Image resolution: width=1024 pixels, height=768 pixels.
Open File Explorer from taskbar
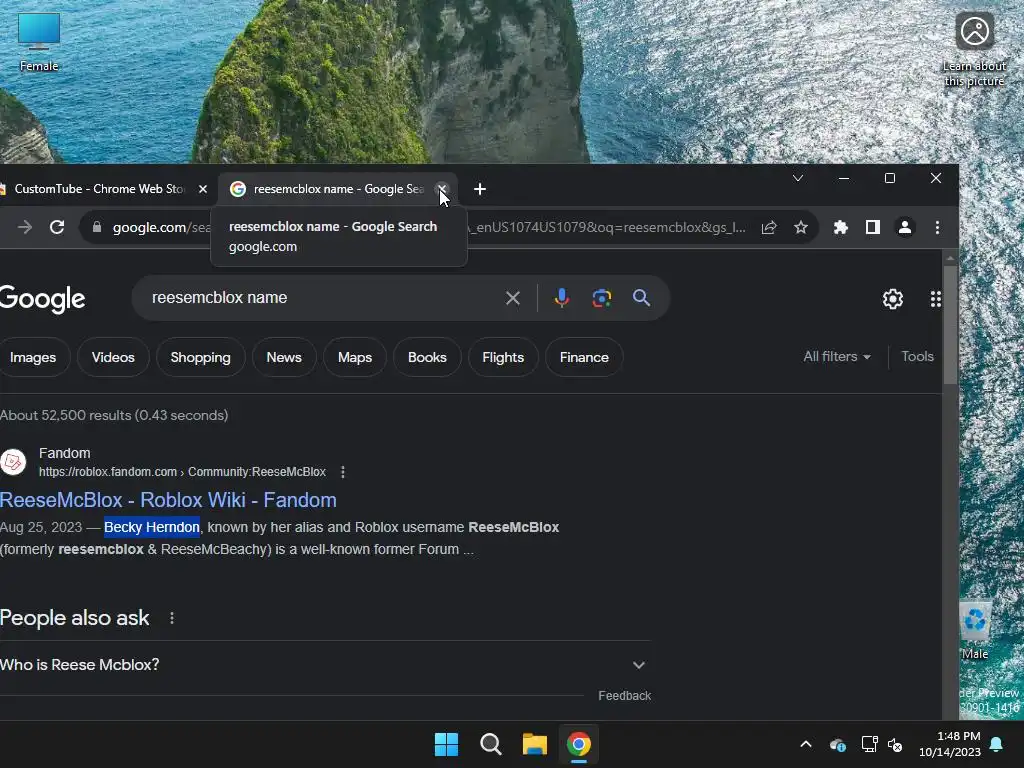point(534,744)
